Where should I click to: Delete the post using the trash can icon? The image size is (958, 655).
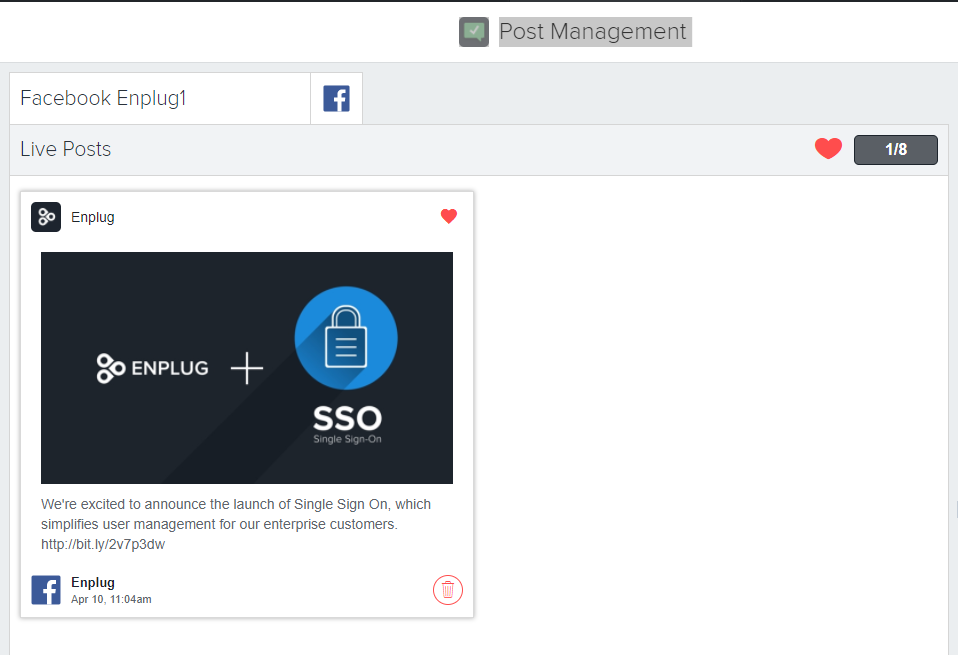point(447,589)
